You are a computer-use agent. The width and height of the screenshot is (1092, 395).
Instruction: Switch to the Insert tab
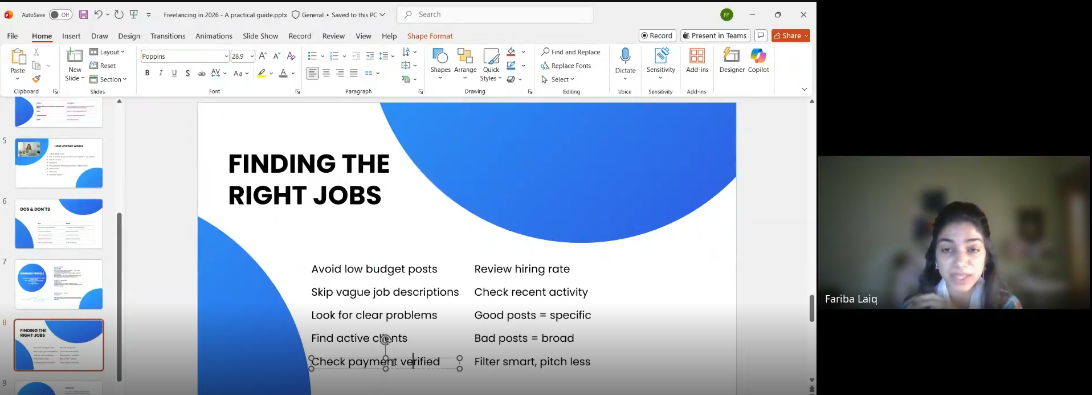(71, 36)
